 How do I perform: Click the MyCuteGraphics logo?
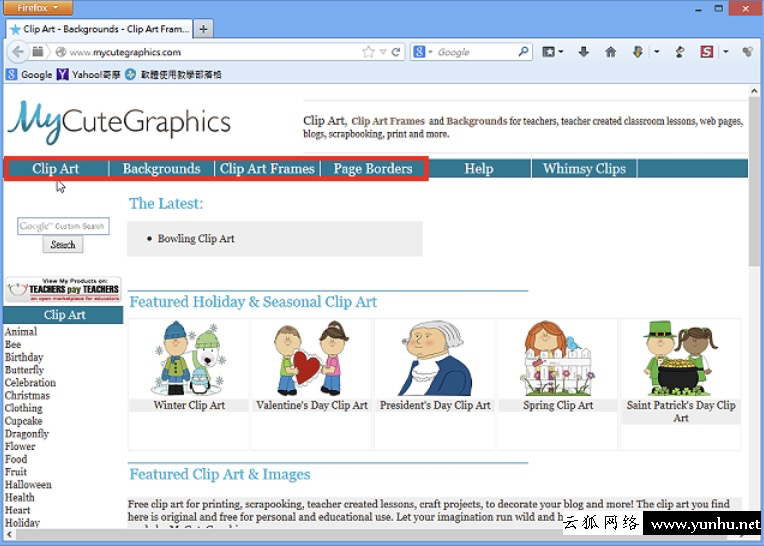[119, 122]
